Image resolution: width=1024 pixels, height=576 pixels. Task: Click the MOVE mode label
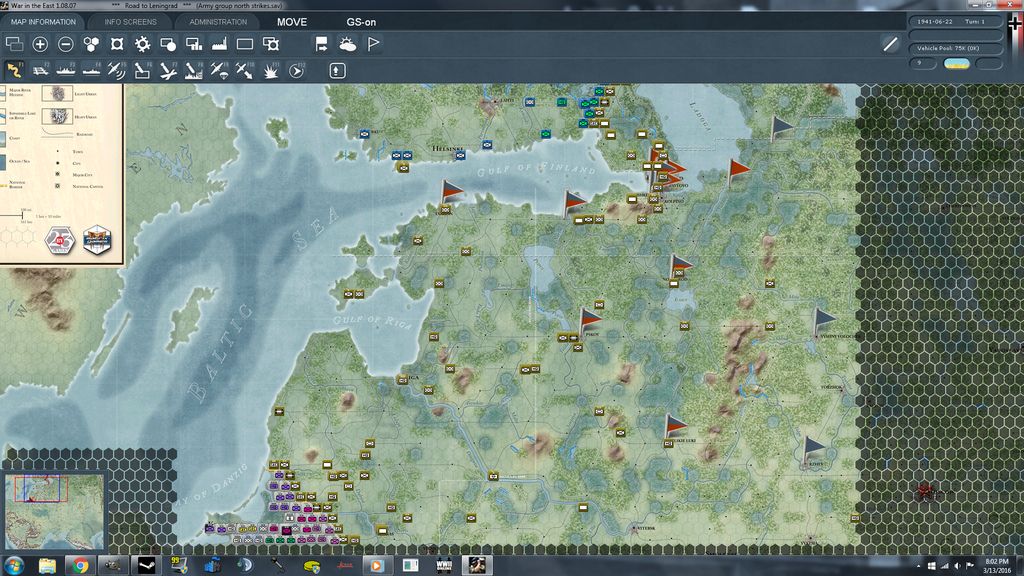292,22
